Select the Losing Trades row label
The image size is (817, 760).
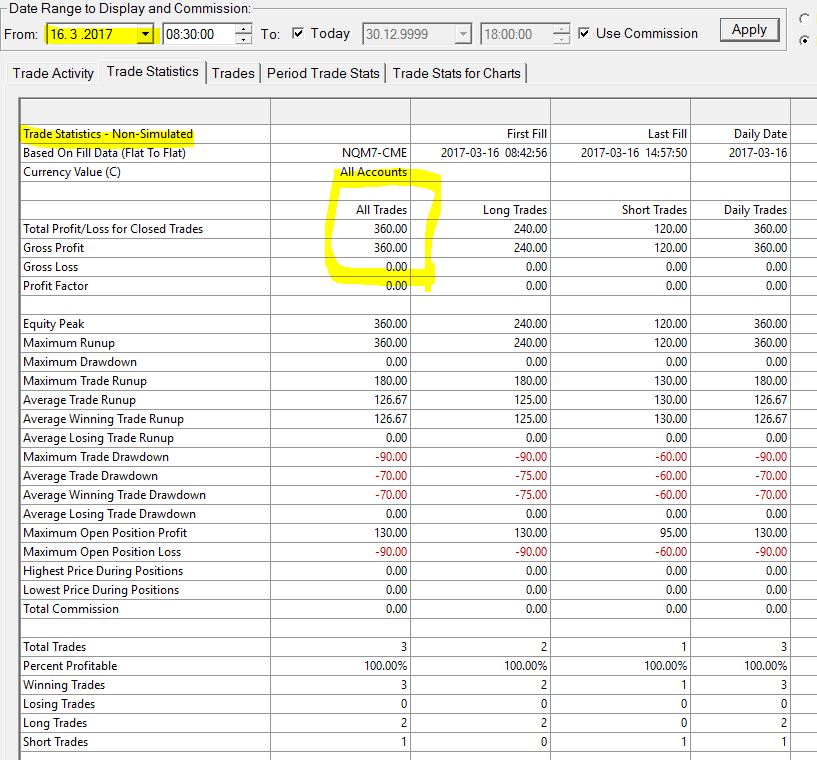(x=59, y=704)
